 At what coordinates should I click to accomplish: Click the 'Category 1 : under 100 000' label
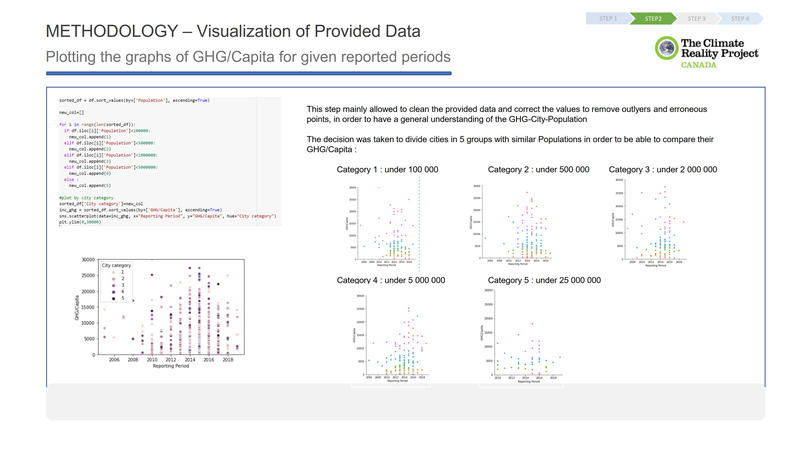coord(388,170)
